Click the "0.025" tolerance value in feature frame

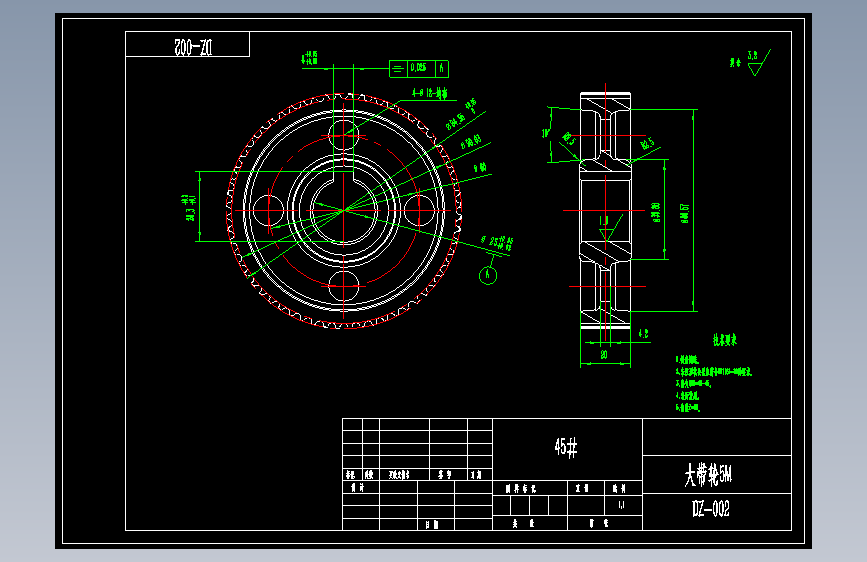coord(419,68)
